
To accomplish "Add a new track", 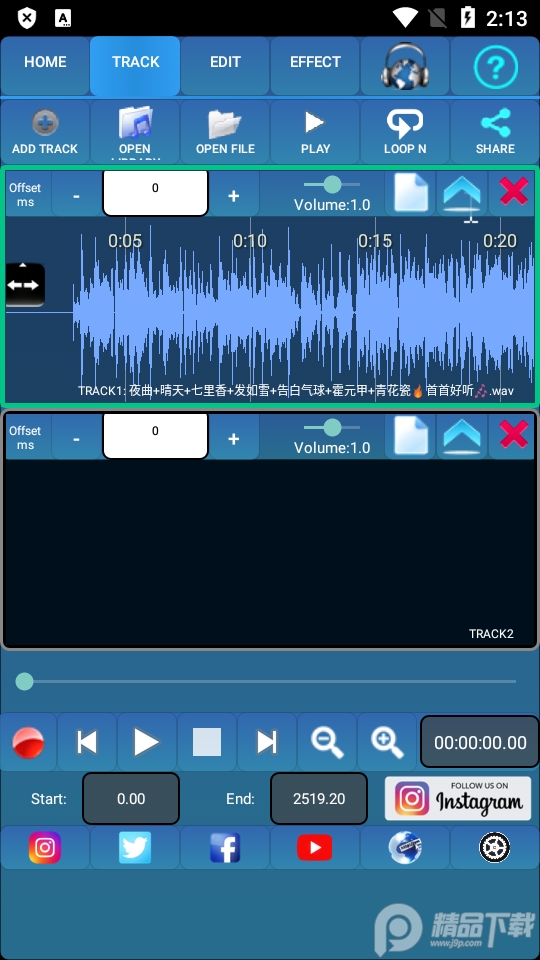I will tap(45, 131).
